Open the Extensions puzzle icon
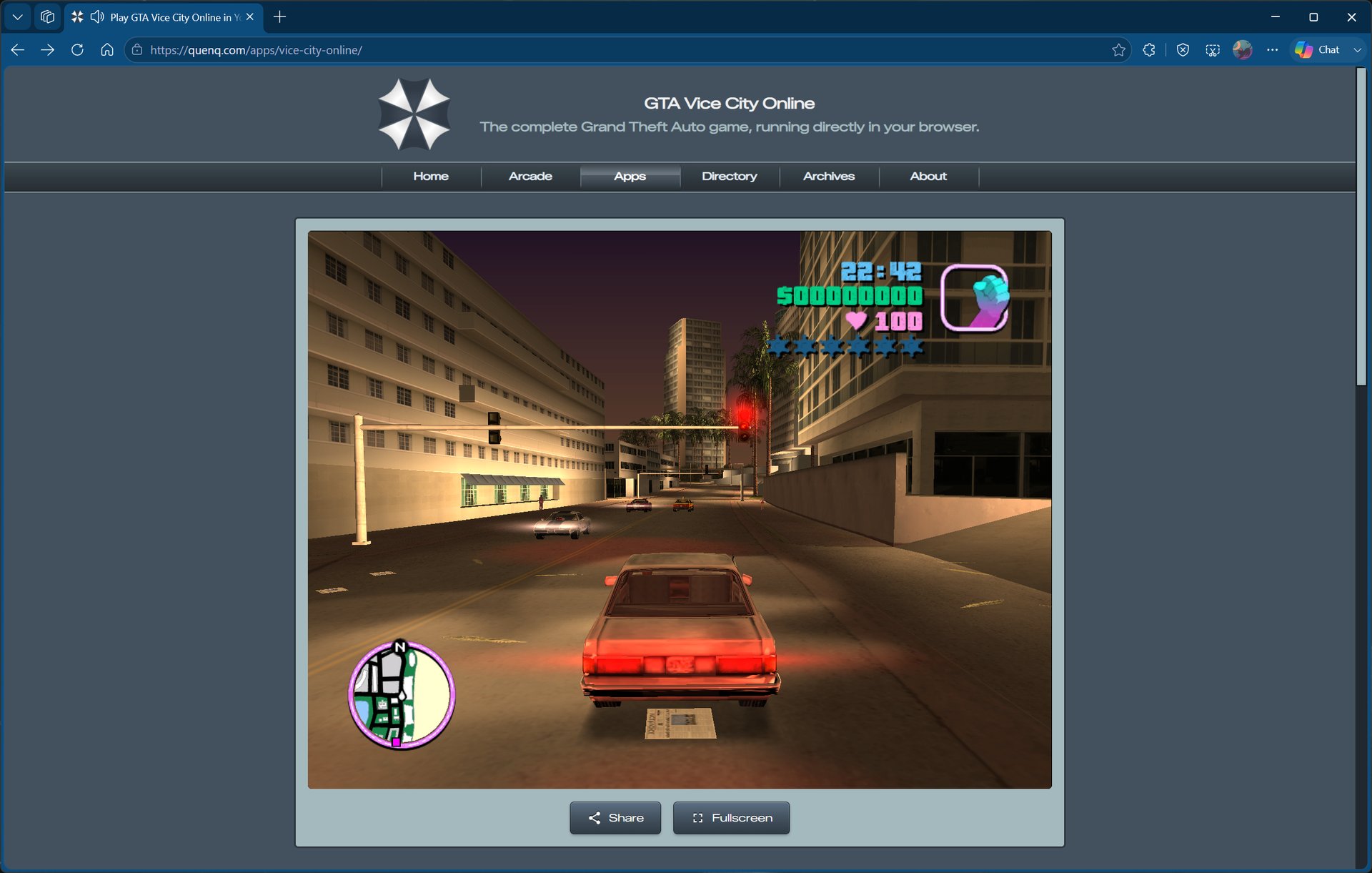 [1149, 50]
